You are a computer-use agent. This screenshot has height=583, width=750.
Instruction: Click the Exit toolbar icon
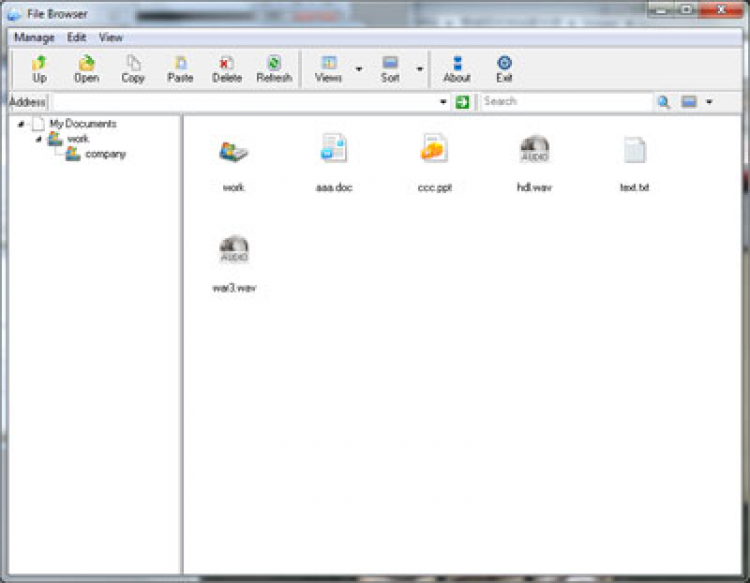pyautogui.click(x=504, y=63)
